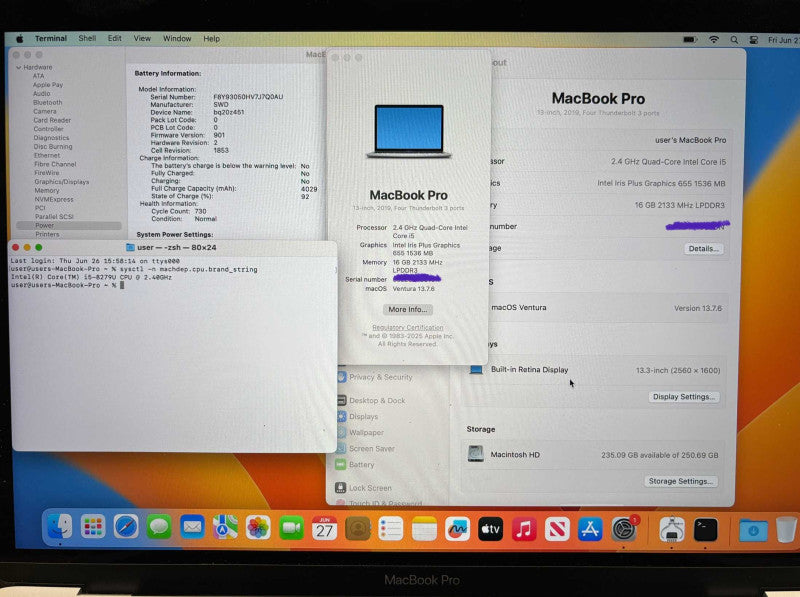
Task: Open Wallpaper settings pane
Action: 361,432
